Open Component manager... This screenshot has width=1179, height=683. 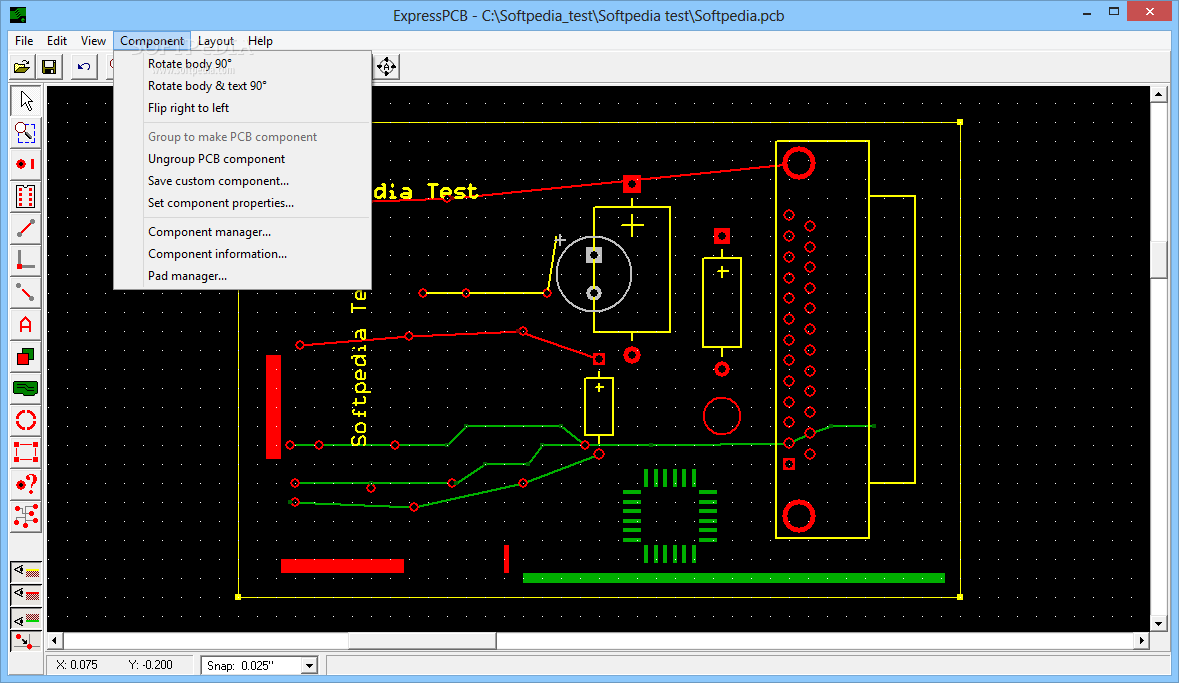243,232
